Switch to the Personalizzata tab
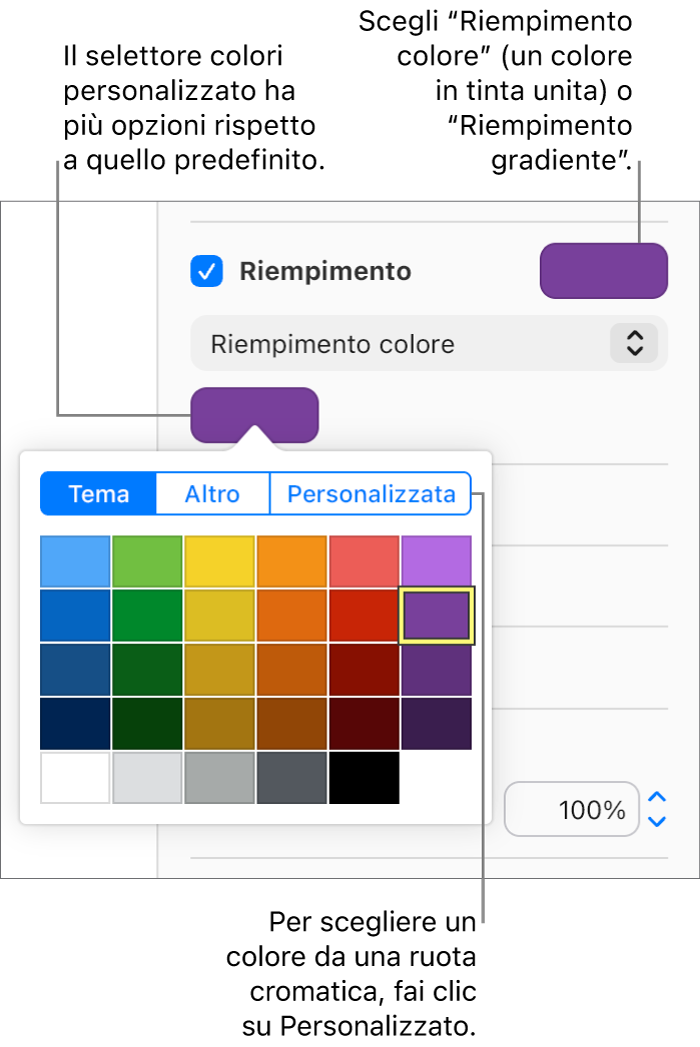The height and width of the screenshot is (1047, 700). 370,493
